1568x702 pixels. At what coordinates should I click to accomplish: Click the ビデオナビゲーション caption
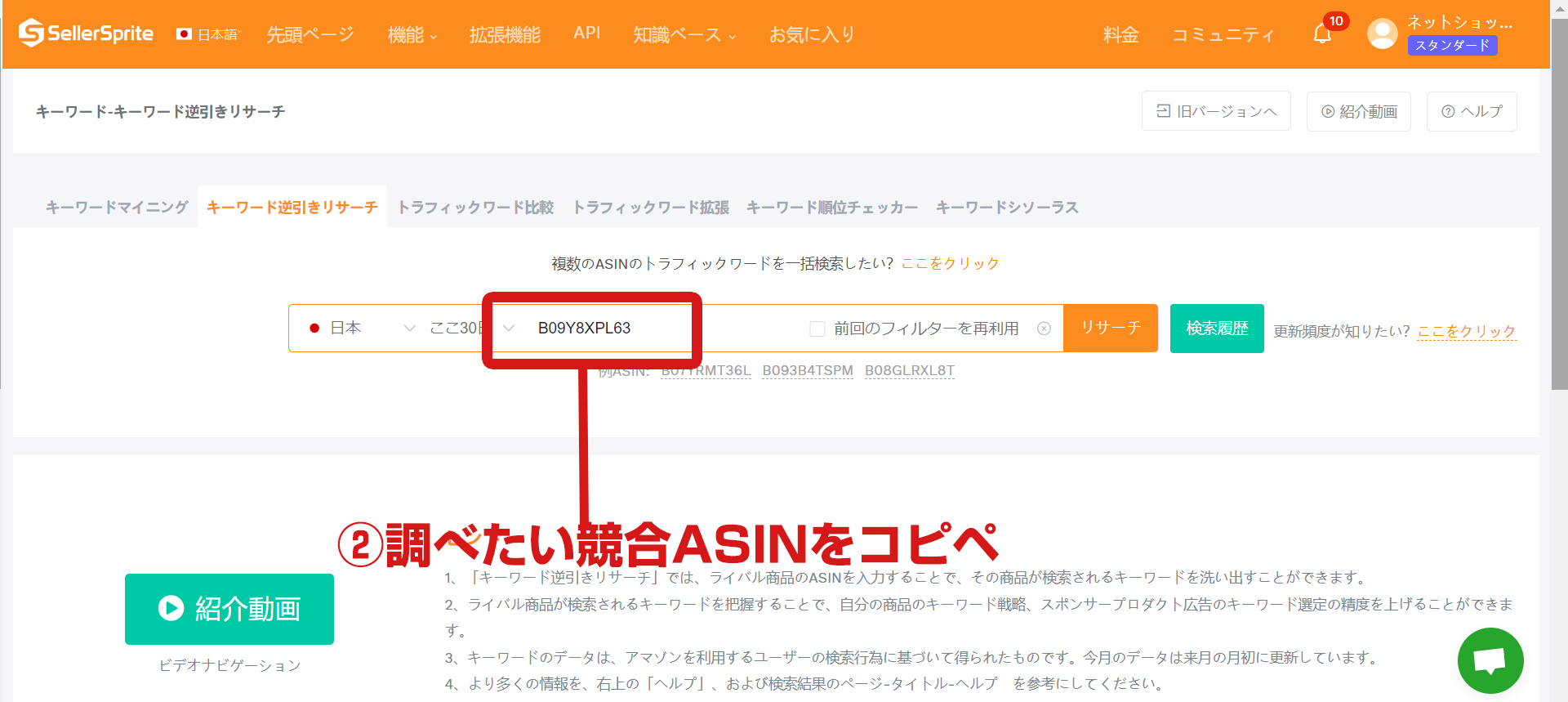229,665
